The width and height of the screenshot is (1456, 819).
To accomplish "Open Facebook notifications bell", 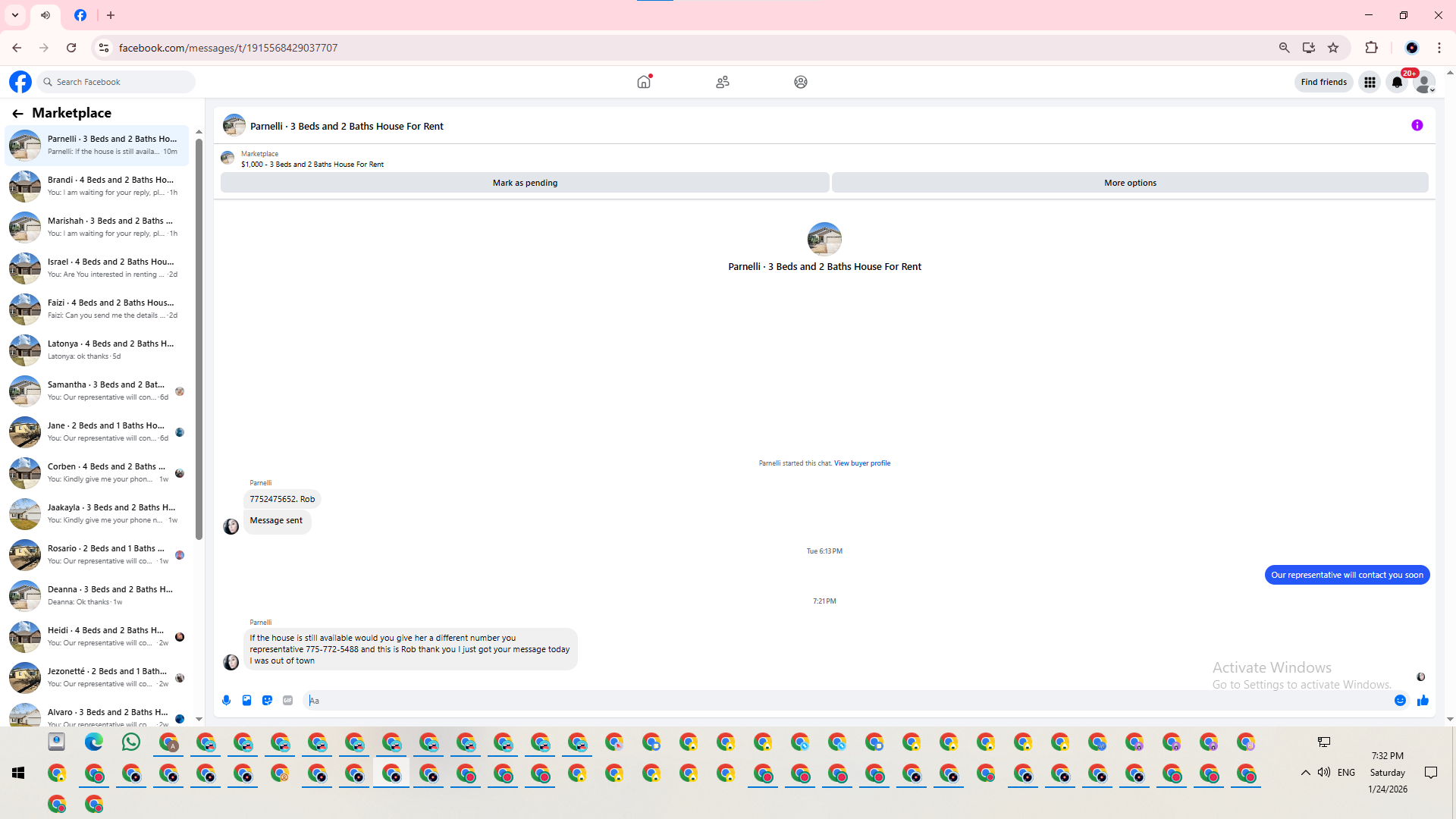I will pyautogui.click(x=1397, y=82).
